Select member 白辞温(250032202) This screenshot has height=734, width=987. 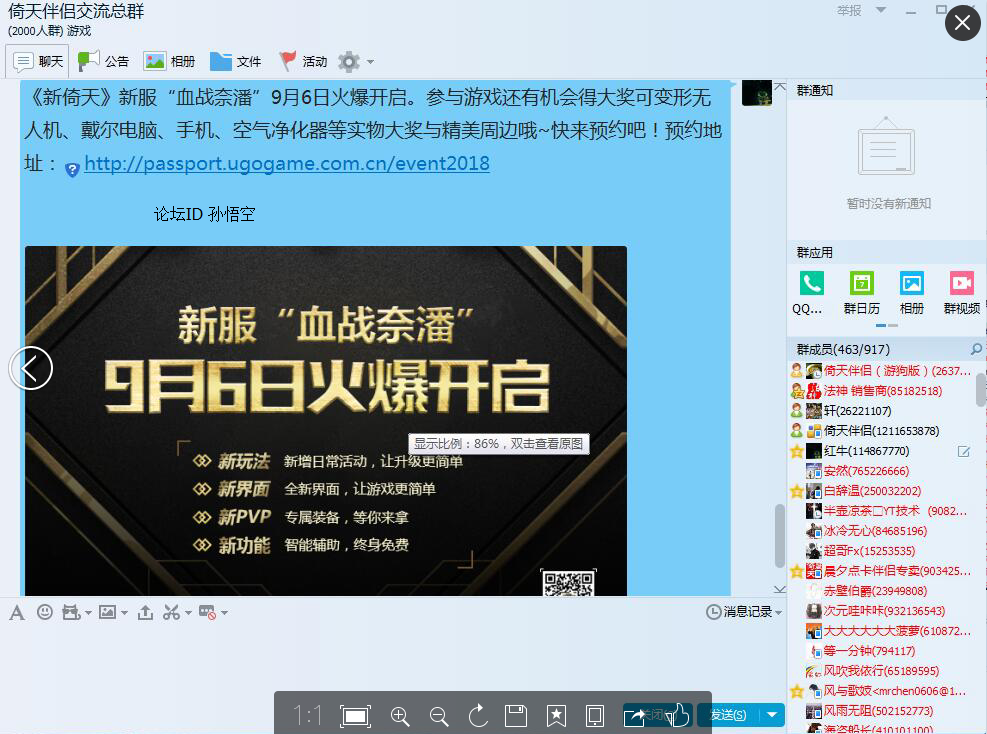(881, 491)
